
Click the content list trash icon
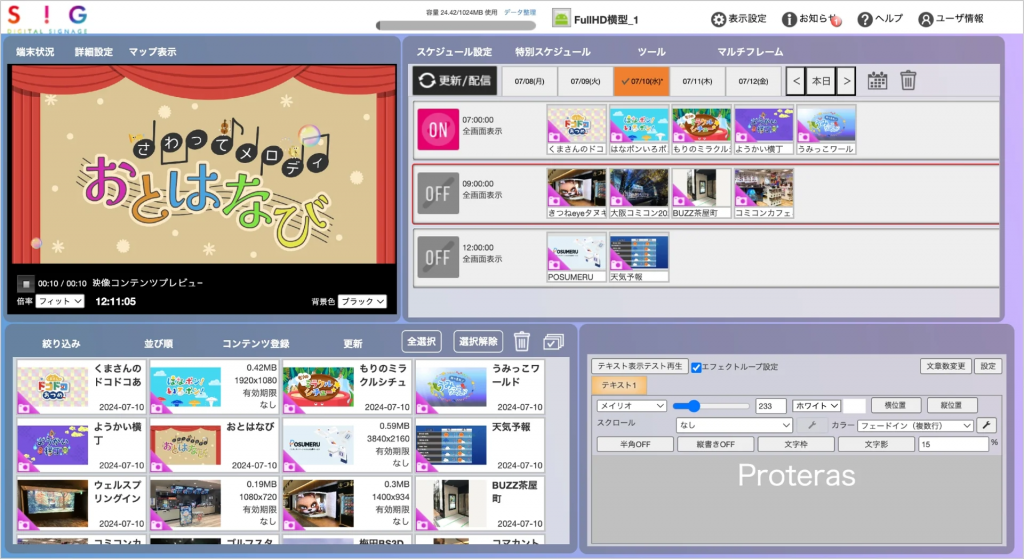coord(521,342)
